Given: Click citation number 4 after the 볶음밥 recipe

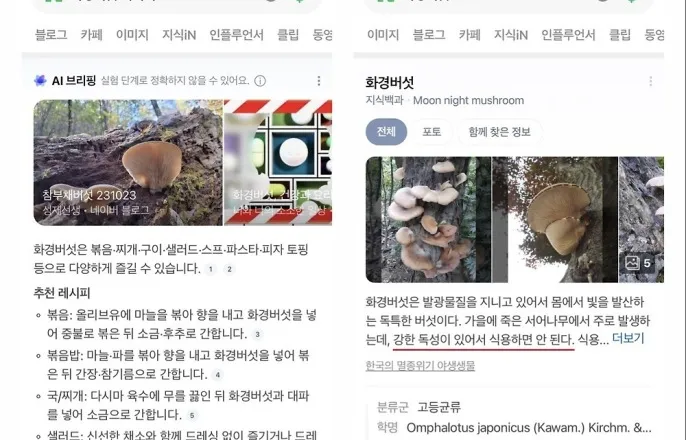Looking at the screenshot, I should [x=217, y=375].
